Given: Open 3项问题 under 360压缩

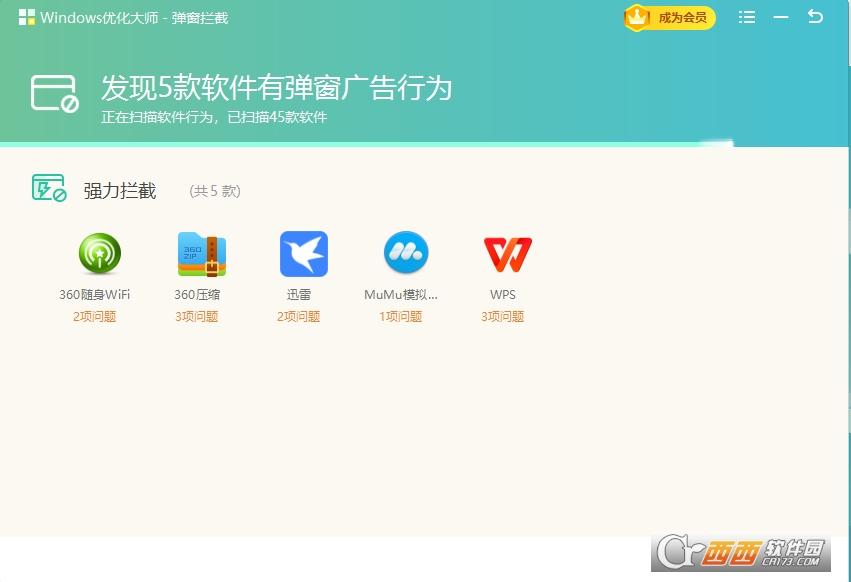Looking at the screenshot, I should tap(196, 317).
